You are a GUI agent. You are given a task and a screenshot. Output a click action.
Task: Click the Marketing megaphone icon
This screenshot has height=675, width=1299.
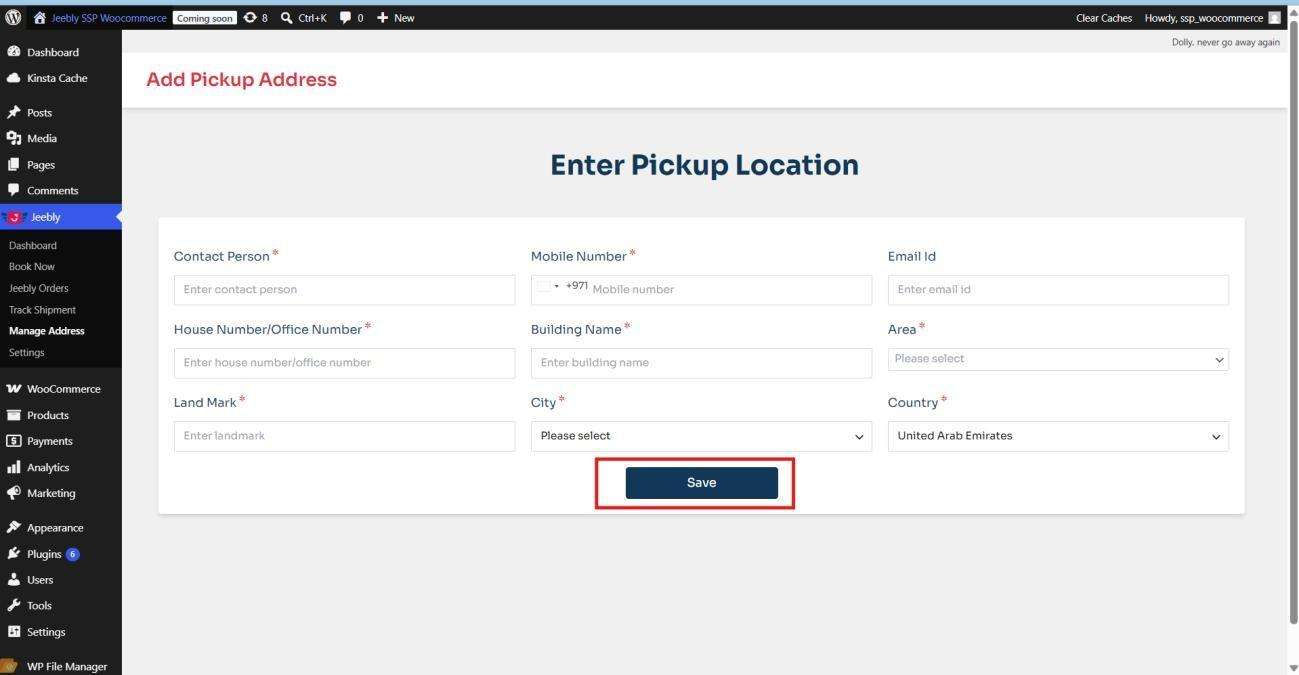14,493
